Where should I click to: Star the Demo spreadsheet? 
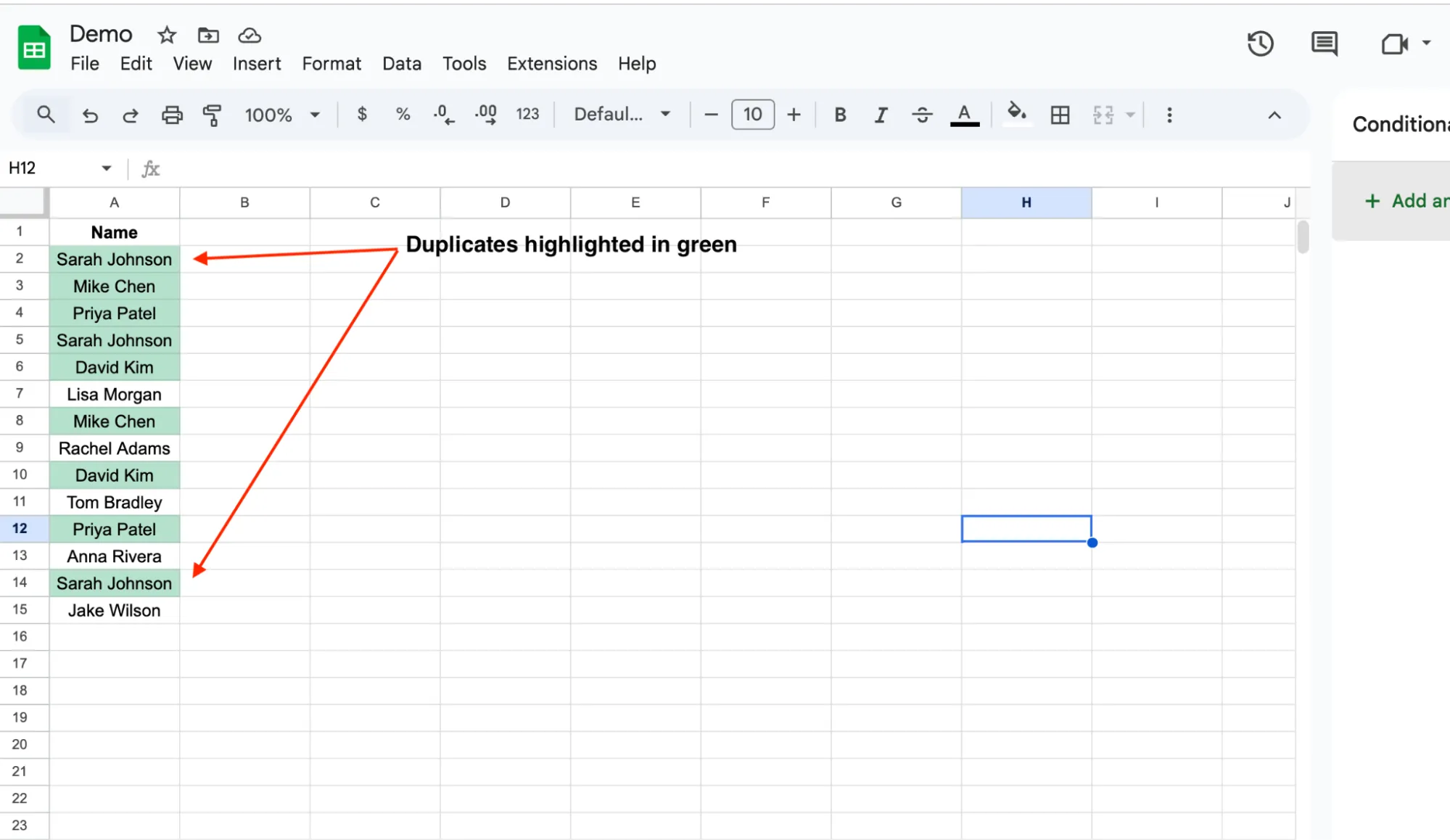(166, 35)
